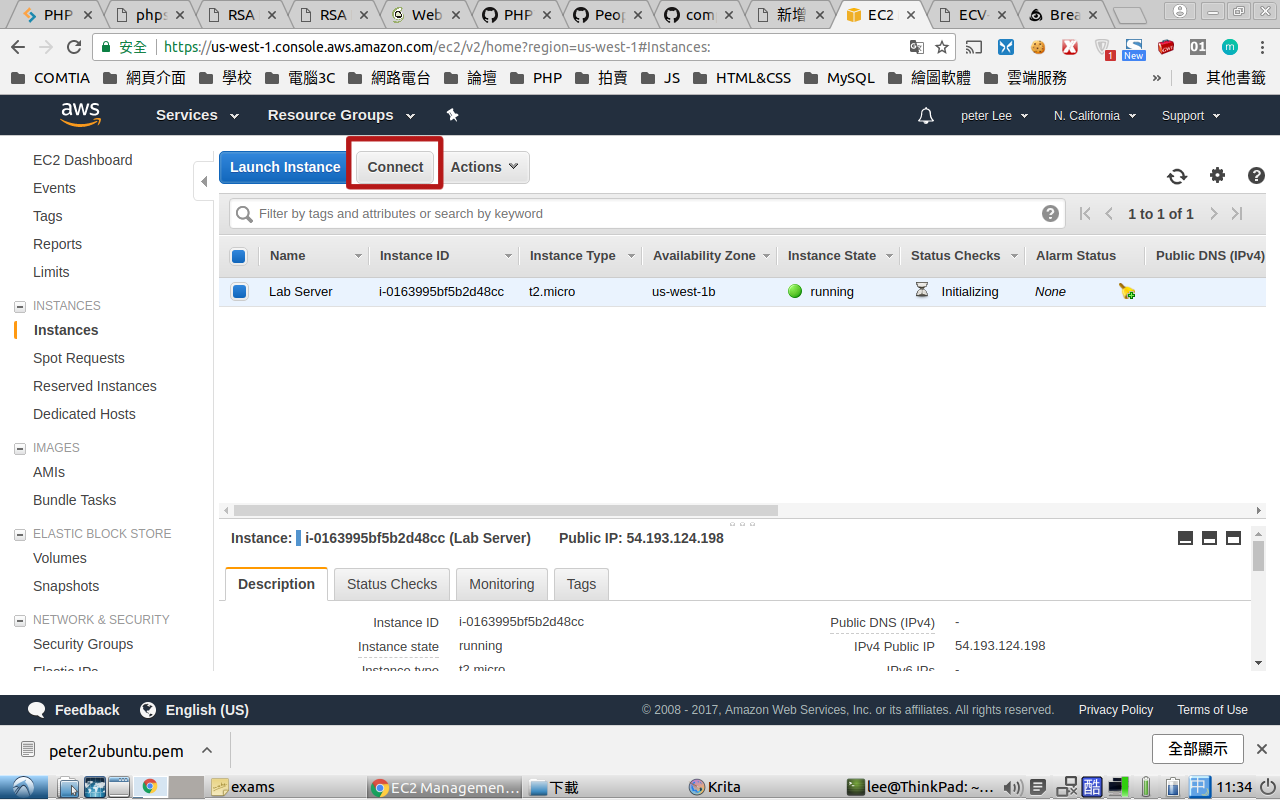Toggle the select-all instances checkbox
Viewport: 1280px width, 800px height.
pyautogui.click(x=239, y=256)
